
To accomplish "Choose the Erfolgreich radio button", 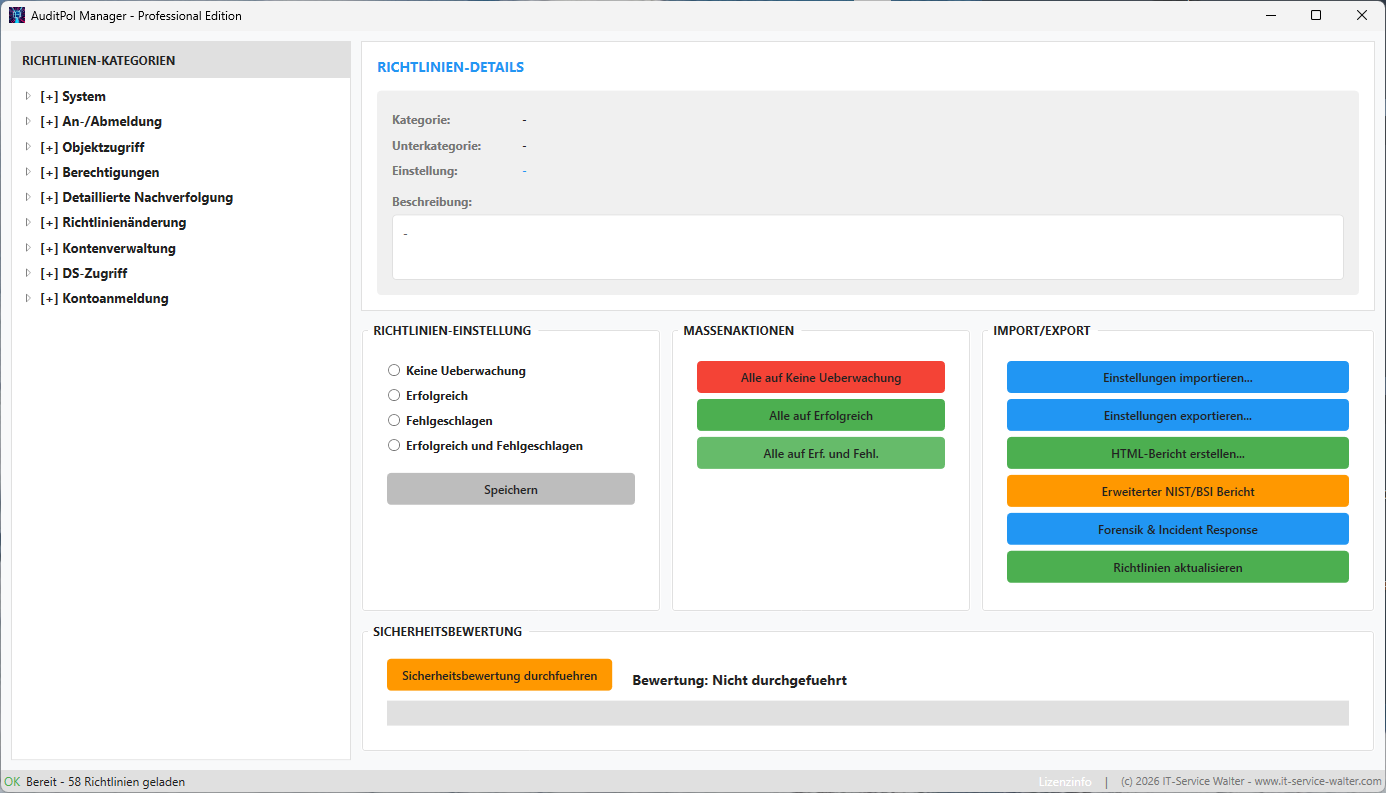I will pos(394,396).
